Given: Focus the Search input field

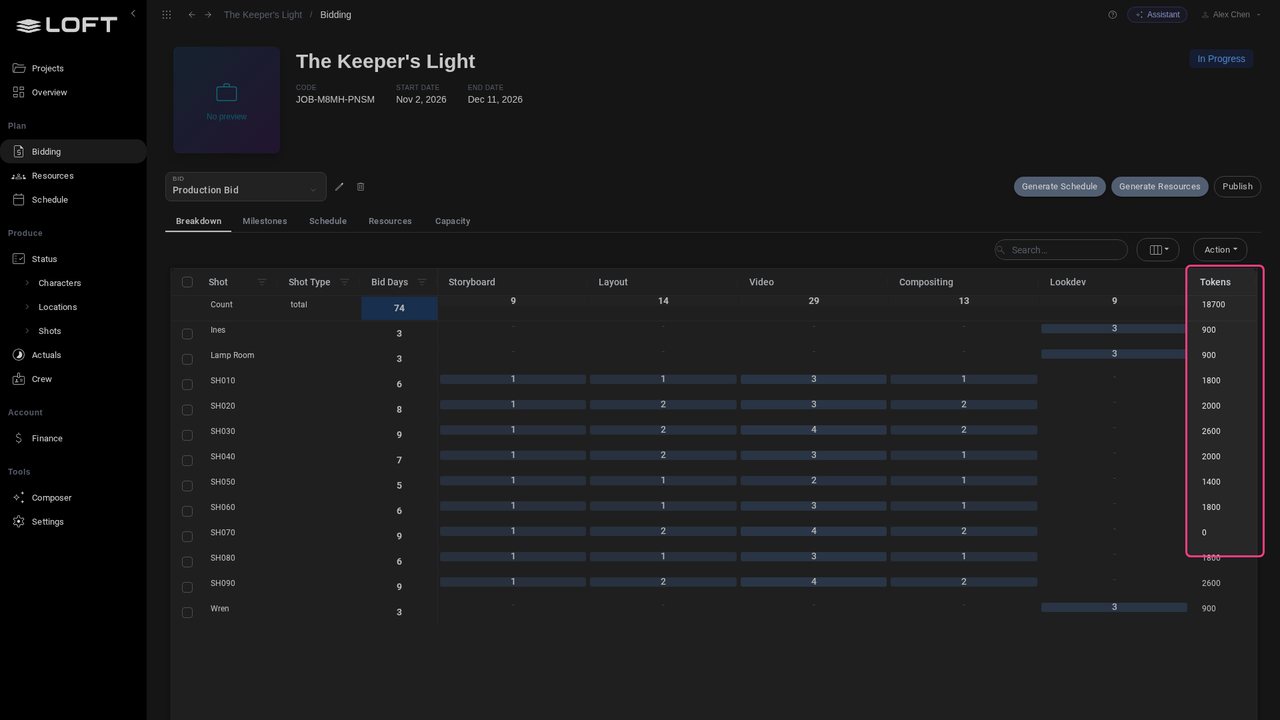Looking at the screenshot, I should coord(1061,250).
